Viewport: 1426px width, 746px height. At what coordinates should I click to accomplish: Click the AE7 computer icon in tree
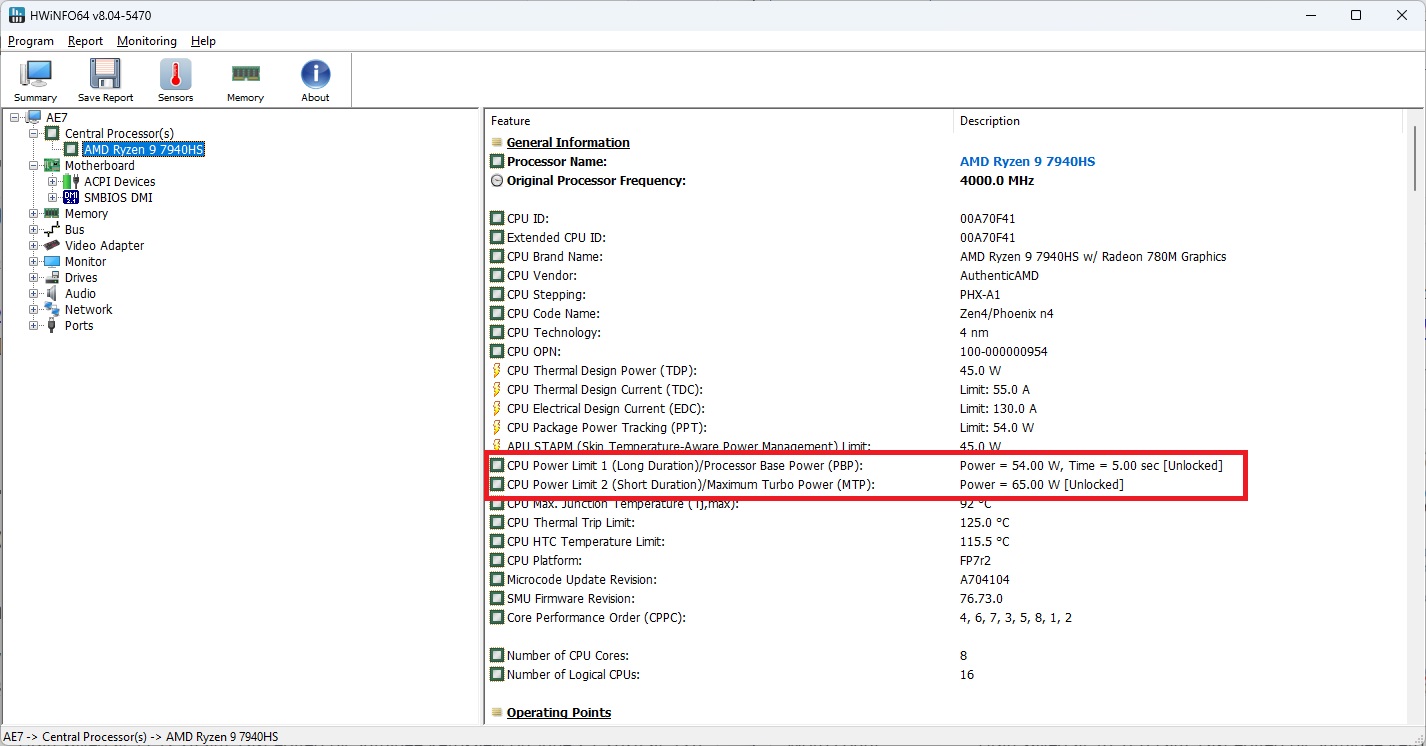(33, 118)
